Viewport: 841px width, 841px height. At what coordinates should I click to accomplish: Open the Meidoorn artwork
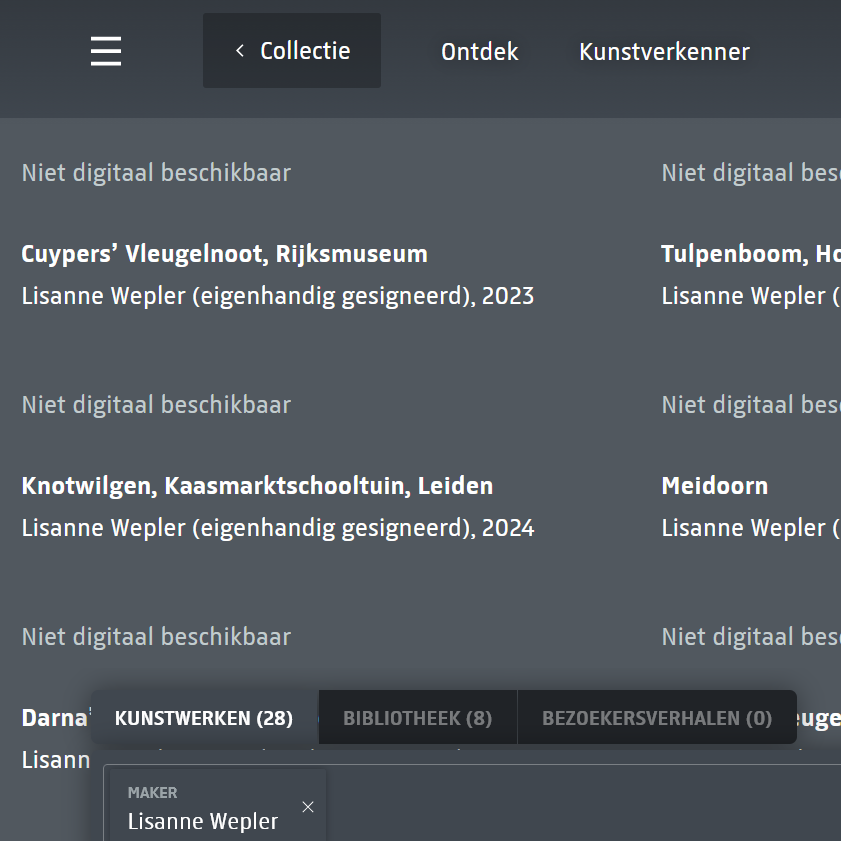[715, 486]
